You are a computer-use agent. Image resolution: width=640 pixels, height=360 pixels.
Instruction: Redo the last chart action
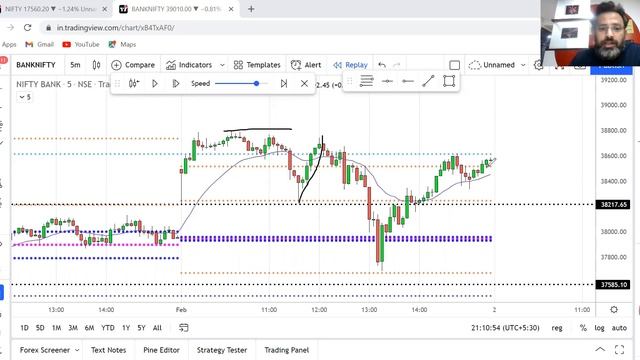coord(397,65)
